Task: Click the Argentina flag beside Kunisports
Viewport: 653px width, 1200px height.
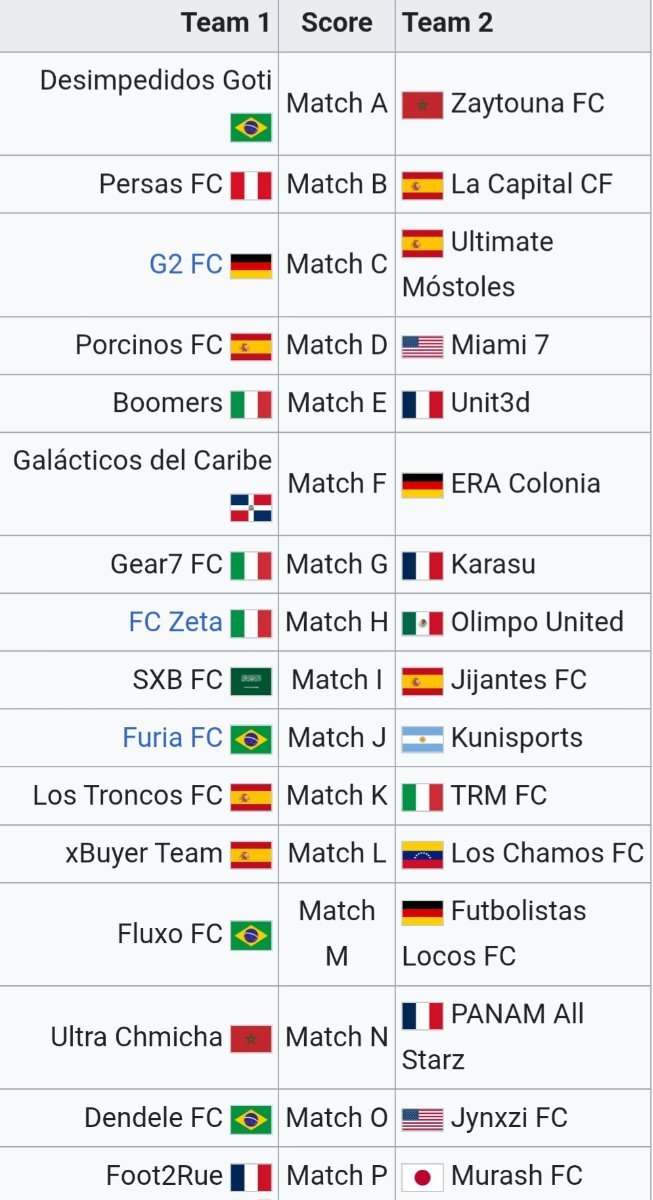Action: (x=422, y=739)
